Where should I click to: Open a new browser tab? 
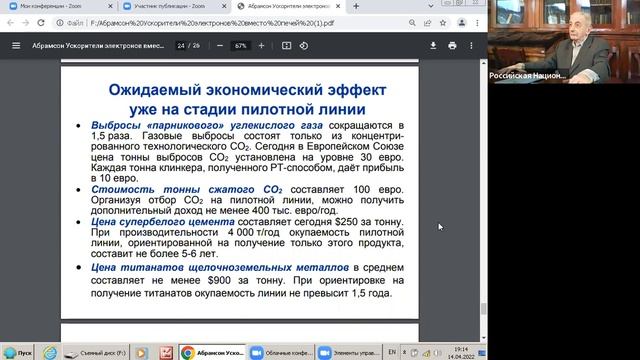(x=356, y=6)
